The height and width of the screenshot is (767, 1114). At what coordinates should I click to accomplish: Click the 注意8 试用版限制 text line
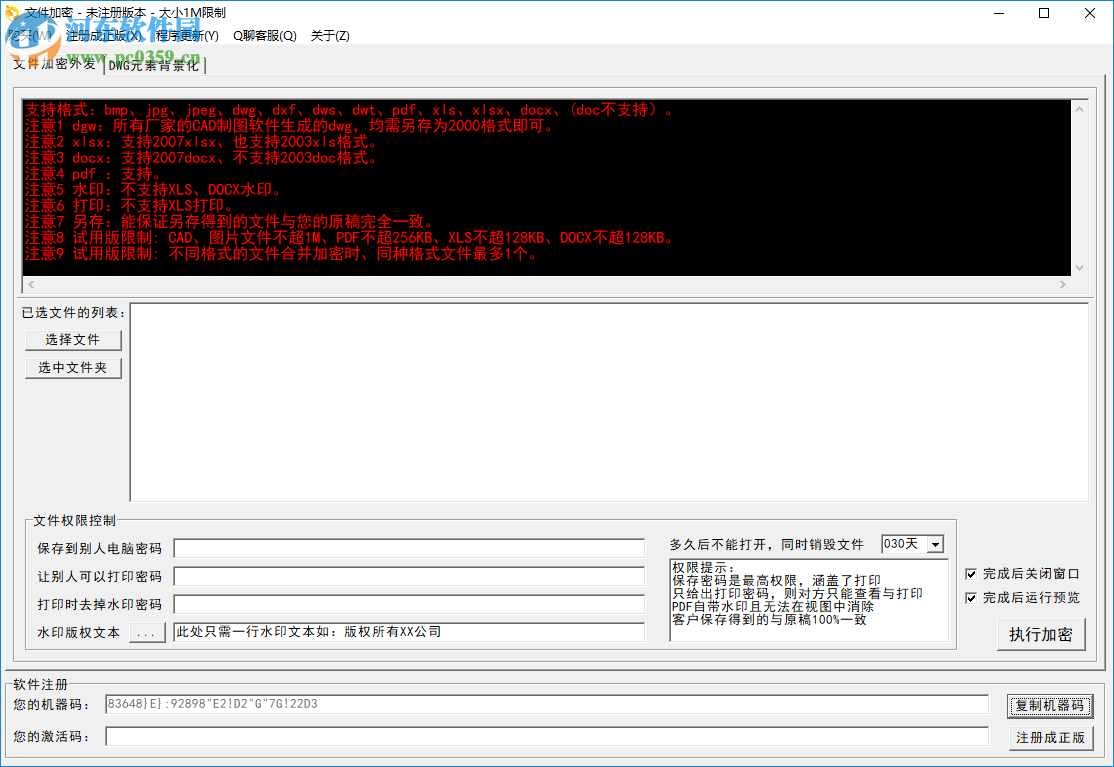[x=349, y=238]
